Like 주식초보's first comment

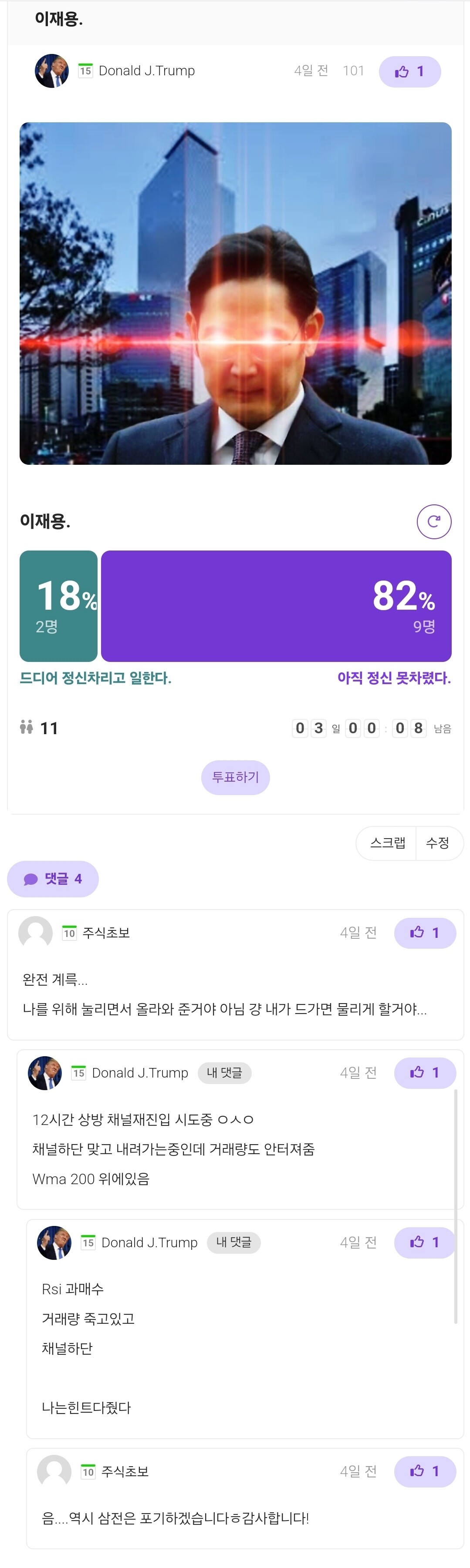click(x=424, y=933)
